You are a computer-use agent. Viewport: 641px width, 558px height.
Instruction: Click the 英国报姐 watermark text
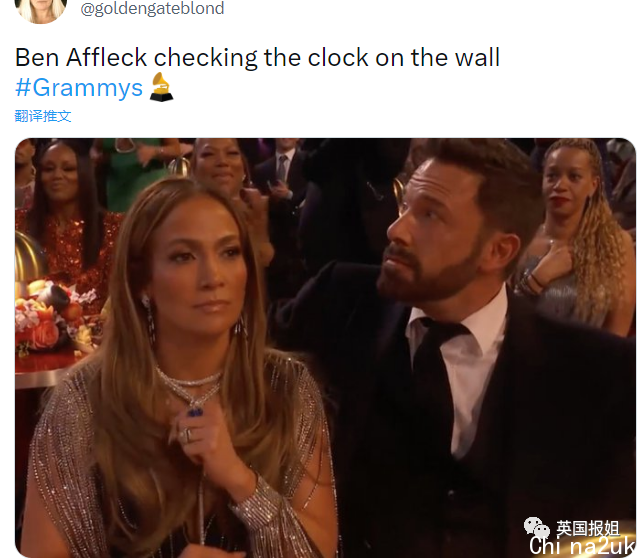[587, 529]
